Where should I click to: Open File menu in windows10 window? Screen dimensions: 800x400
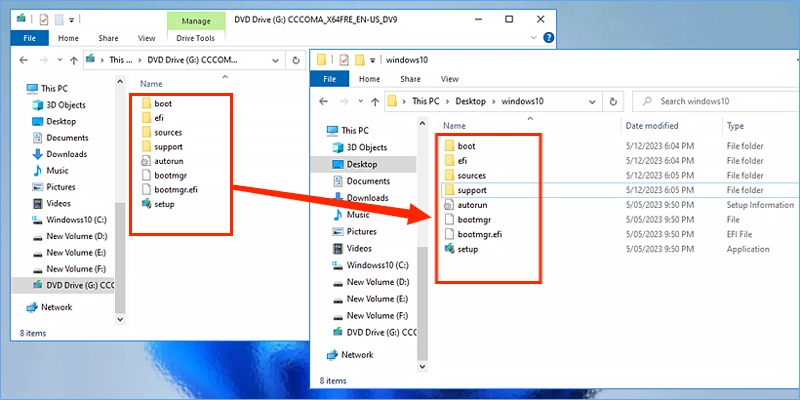point(330,79)
